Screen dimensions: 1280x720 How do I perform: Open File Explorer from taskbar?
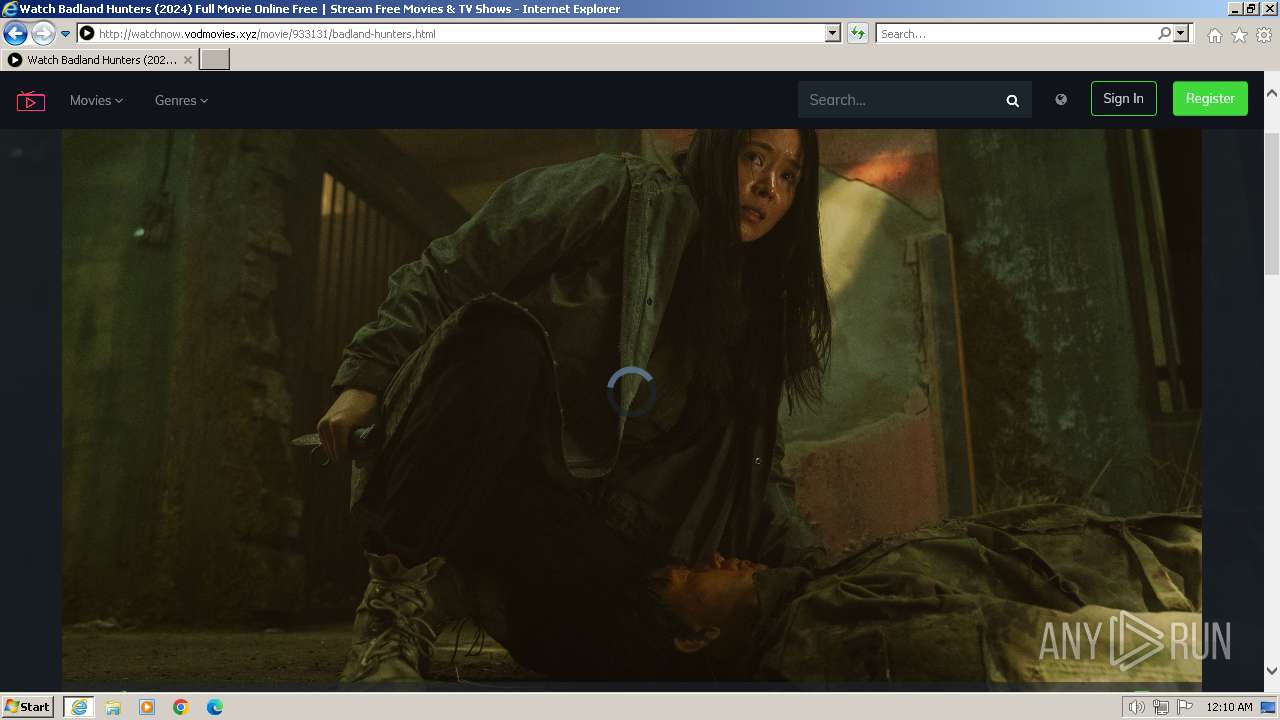(x=113, y=707)
